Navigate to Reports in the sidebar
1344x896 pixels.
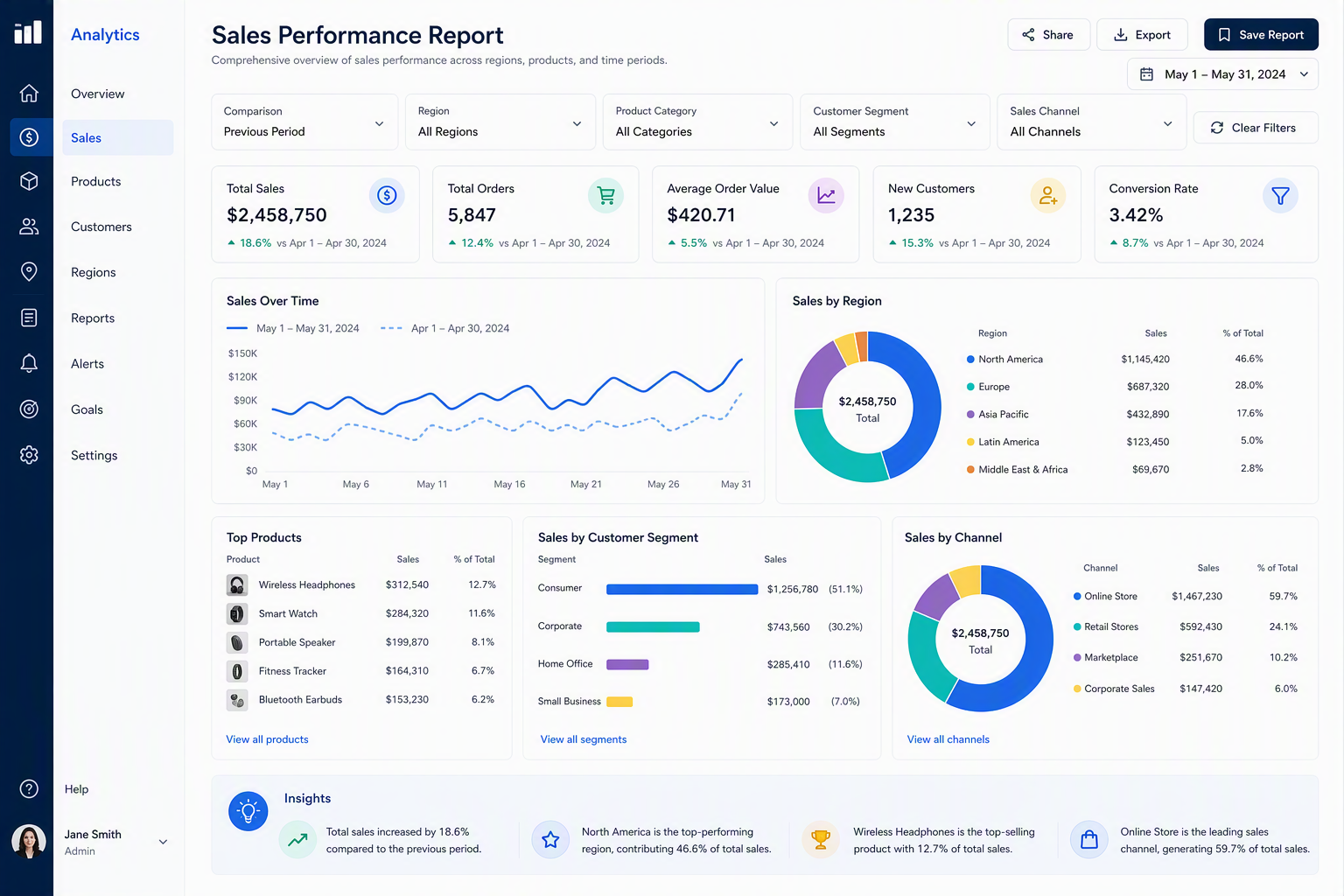pyautogui.click(x=93, y=318)
